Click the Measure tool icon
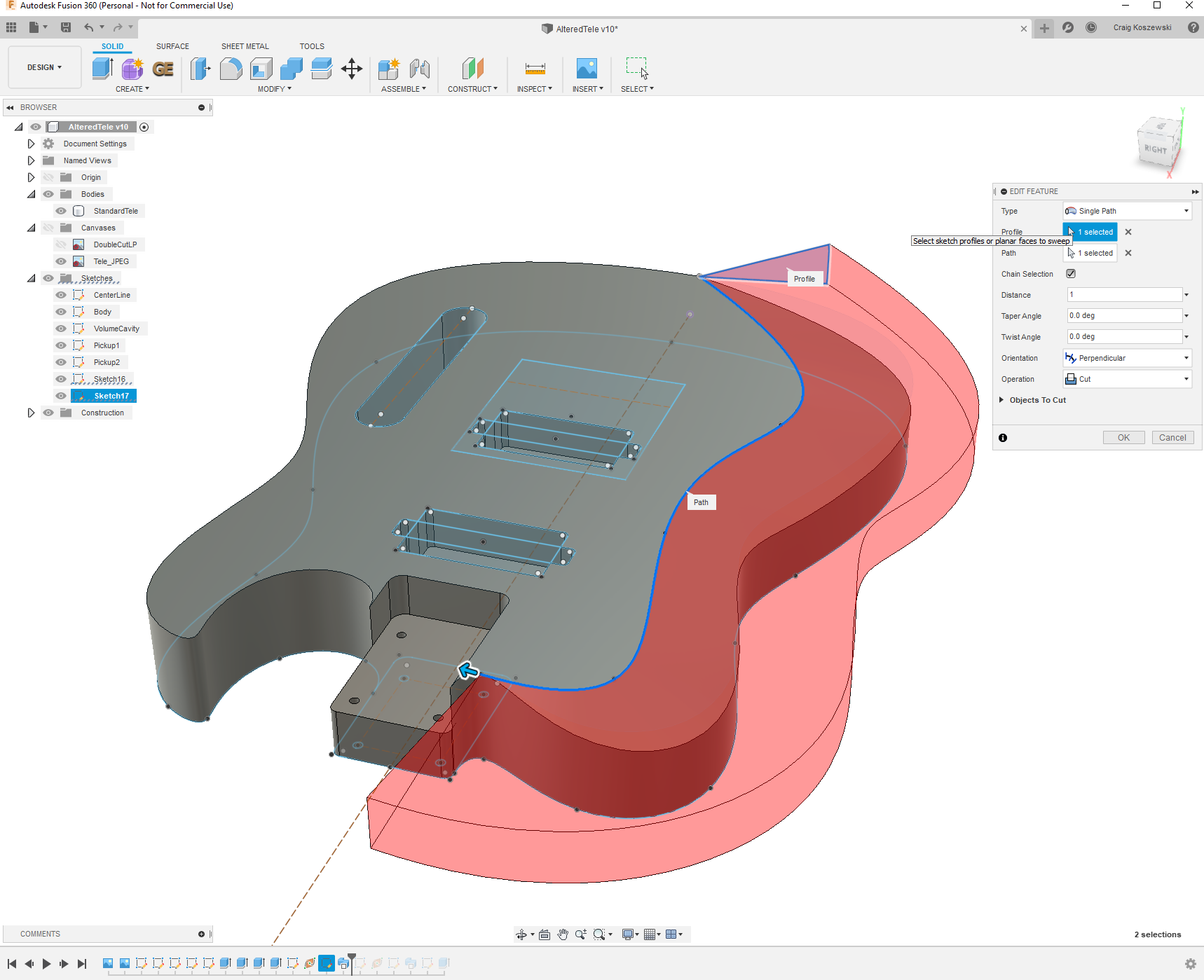The height and width of the screenshot is (980, 1204). (535, 69)
